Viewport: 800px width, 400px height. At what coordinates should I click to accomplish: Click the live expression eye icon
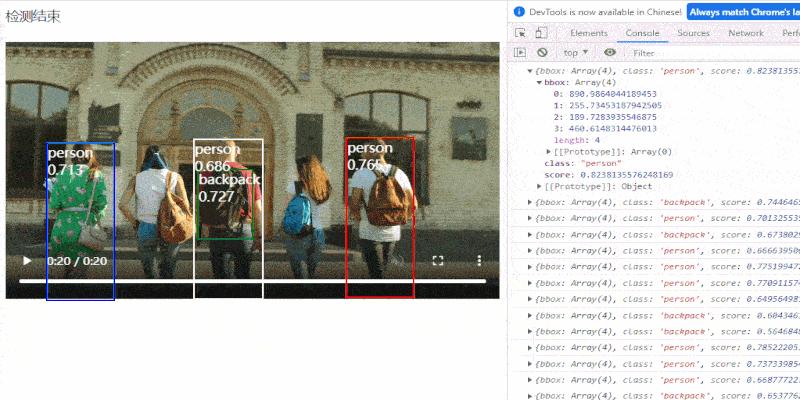[610, 53]
